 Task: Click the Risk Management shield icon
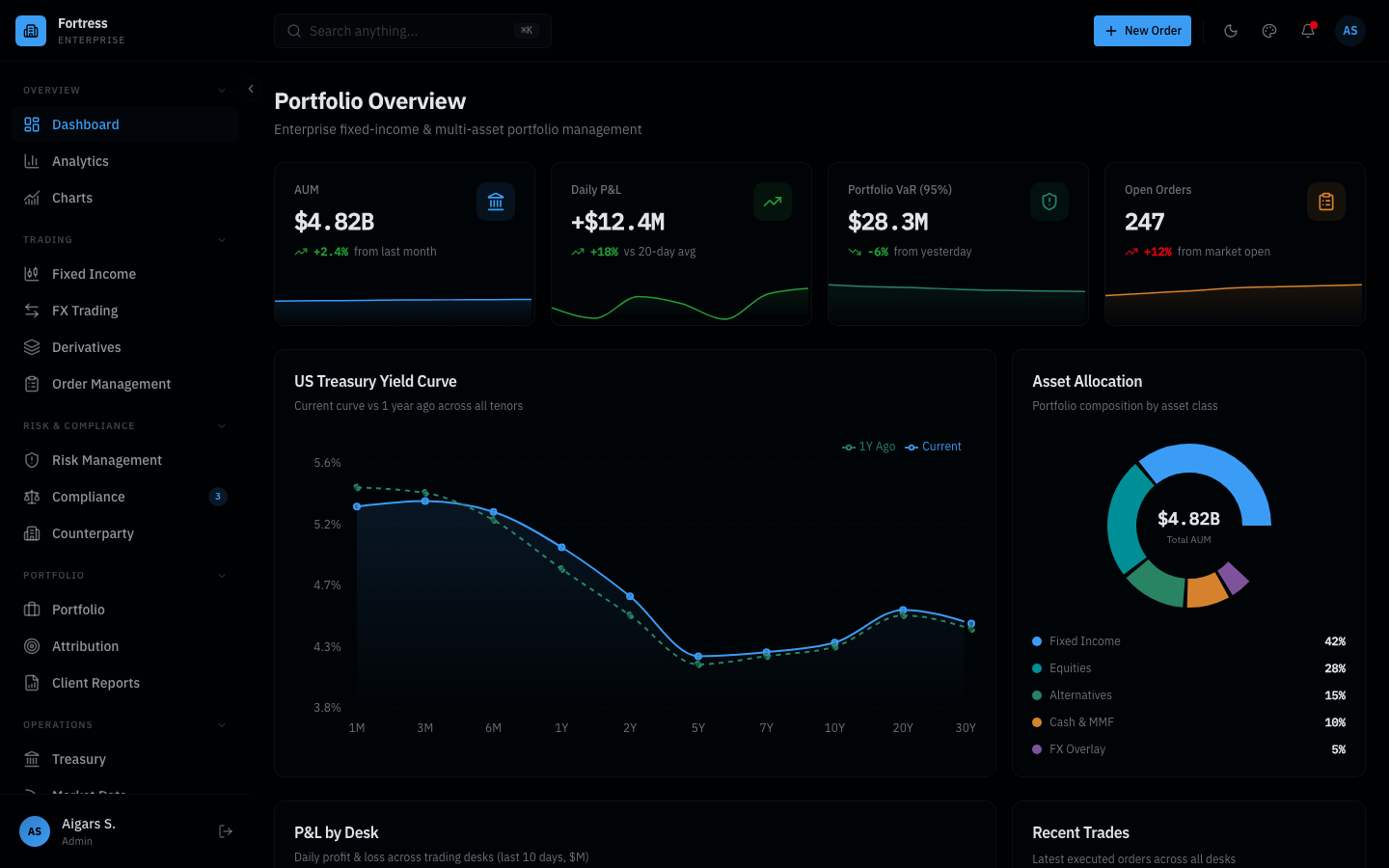[32, 460]
